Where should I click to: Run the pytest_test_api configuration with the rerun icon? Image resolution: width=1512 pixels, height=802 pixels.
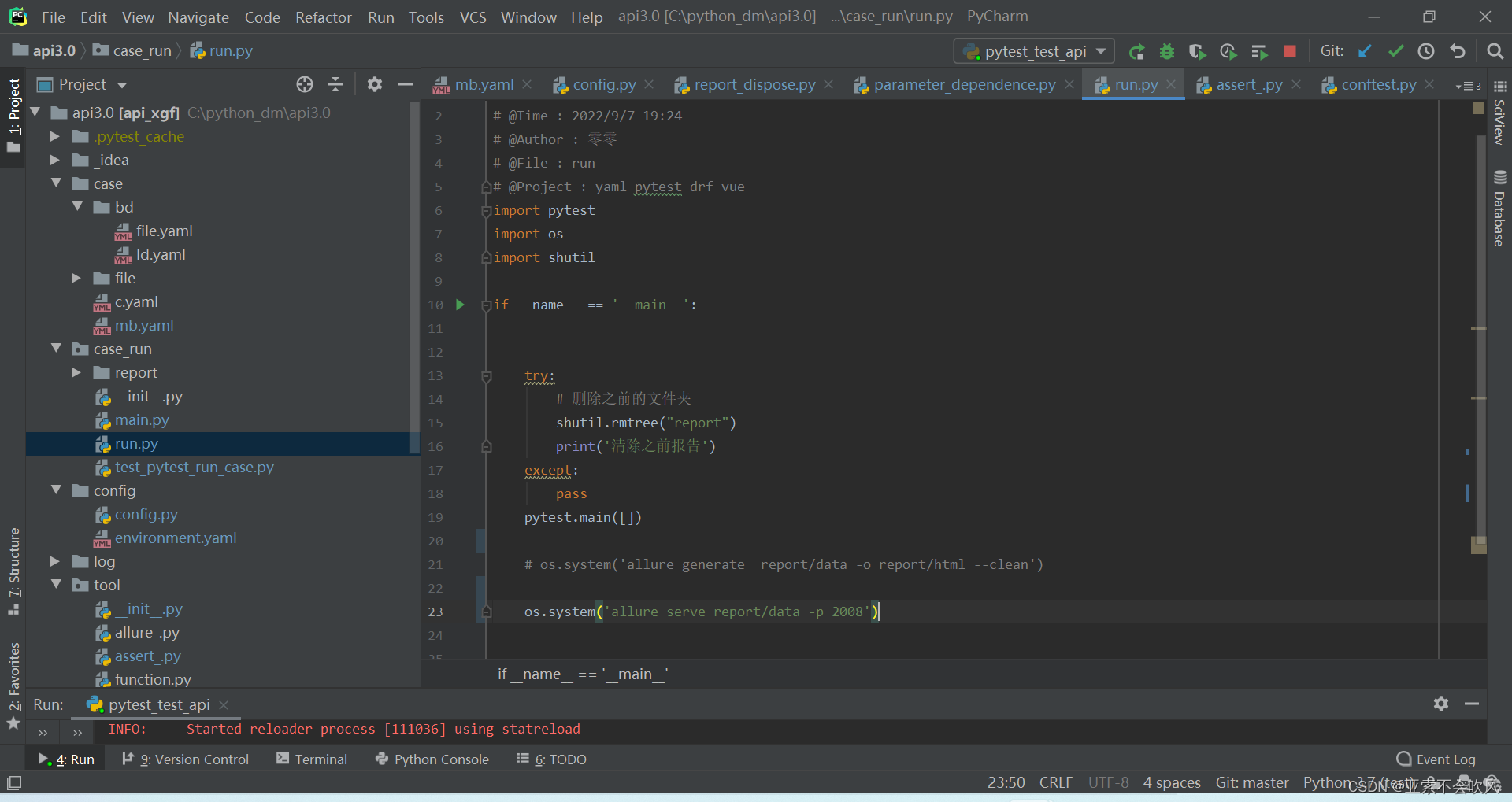pos(1136,52)
